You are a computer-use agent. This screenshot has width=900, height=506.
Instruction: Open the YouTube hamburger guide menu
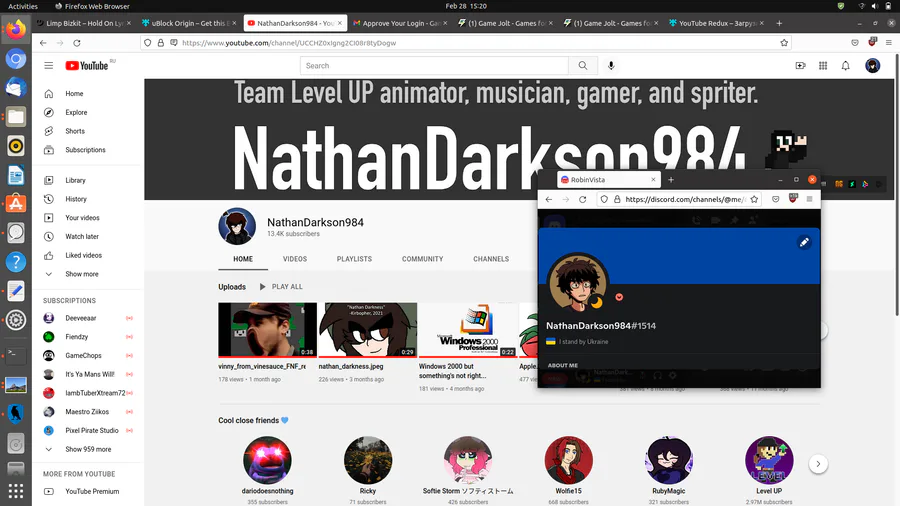coord(49,65)
